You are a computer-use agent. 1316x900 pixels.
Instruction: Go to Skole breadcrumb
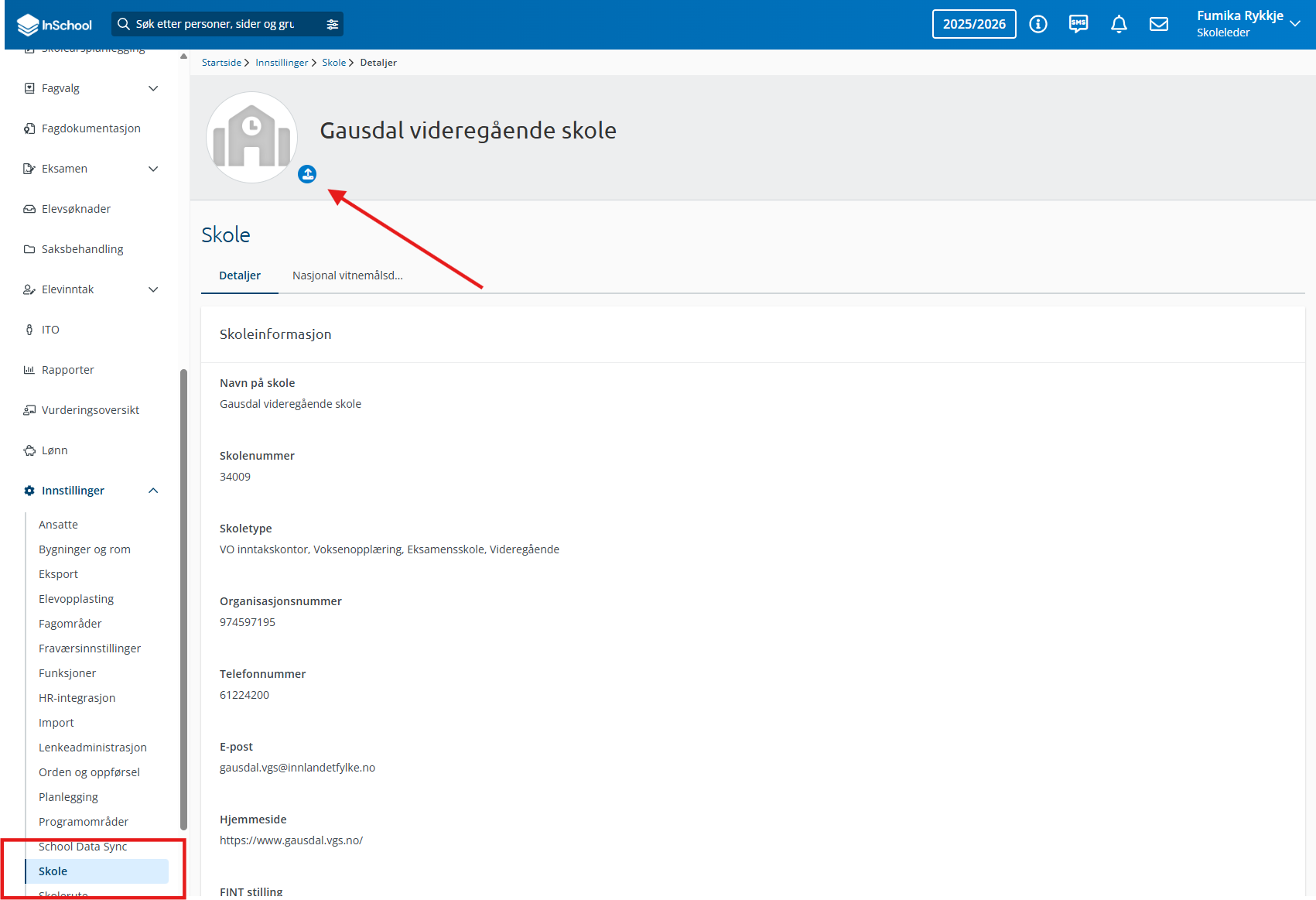coord(334,63)
